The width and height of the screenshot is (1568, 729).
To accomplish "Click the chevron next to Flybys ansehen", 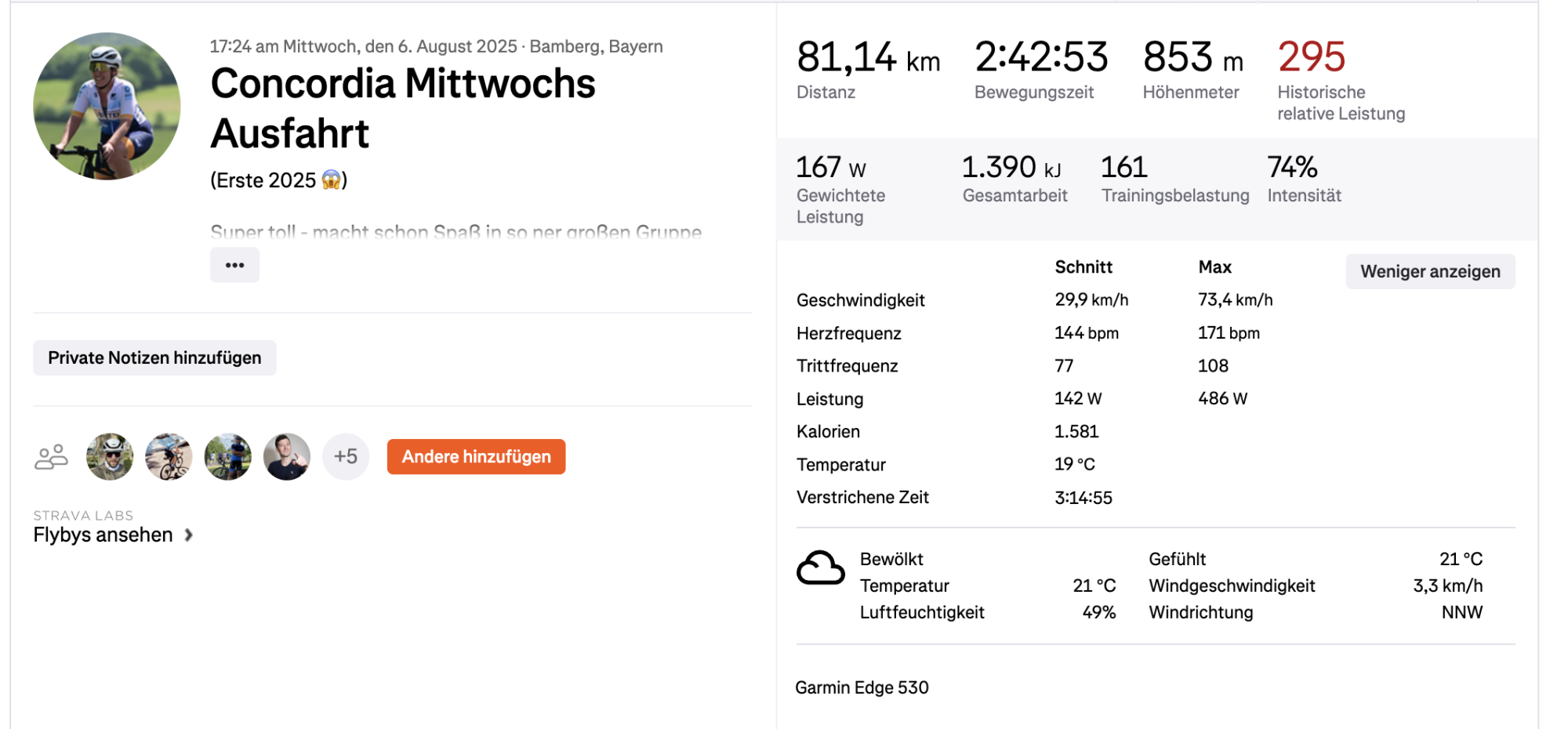I will (188, 535).
